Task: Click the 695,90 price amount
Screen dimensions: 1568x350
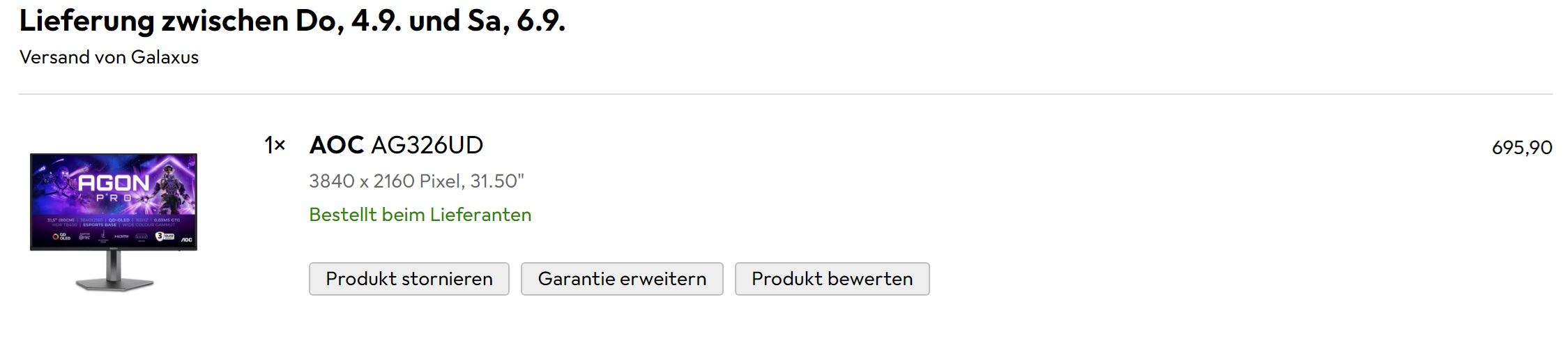Action: tap(1521, 148)
